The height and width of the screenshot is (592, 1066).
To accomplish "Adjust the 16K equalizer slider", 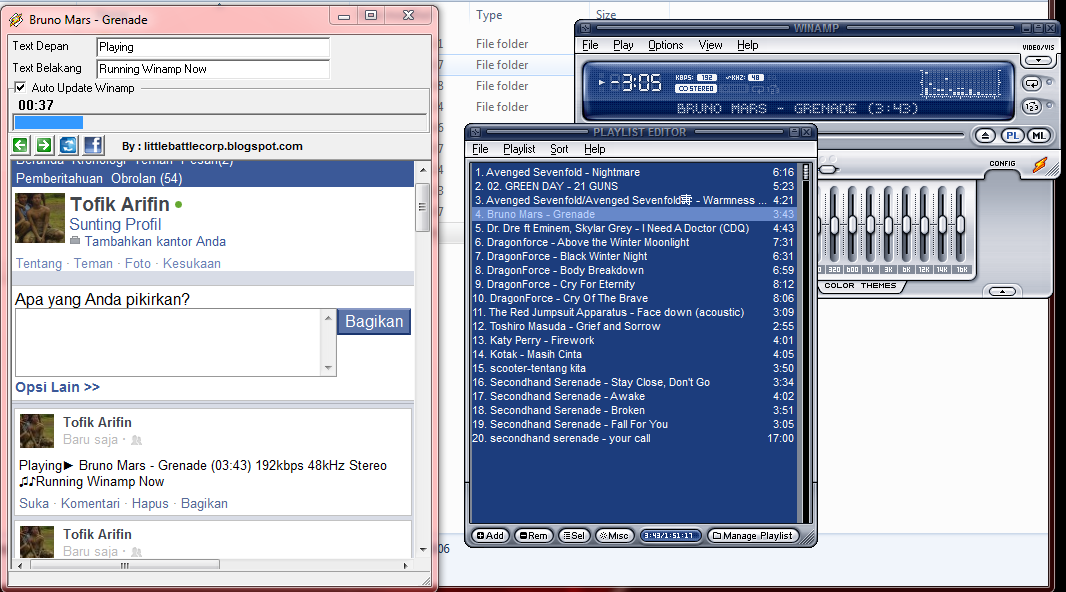I will (960, 224).
